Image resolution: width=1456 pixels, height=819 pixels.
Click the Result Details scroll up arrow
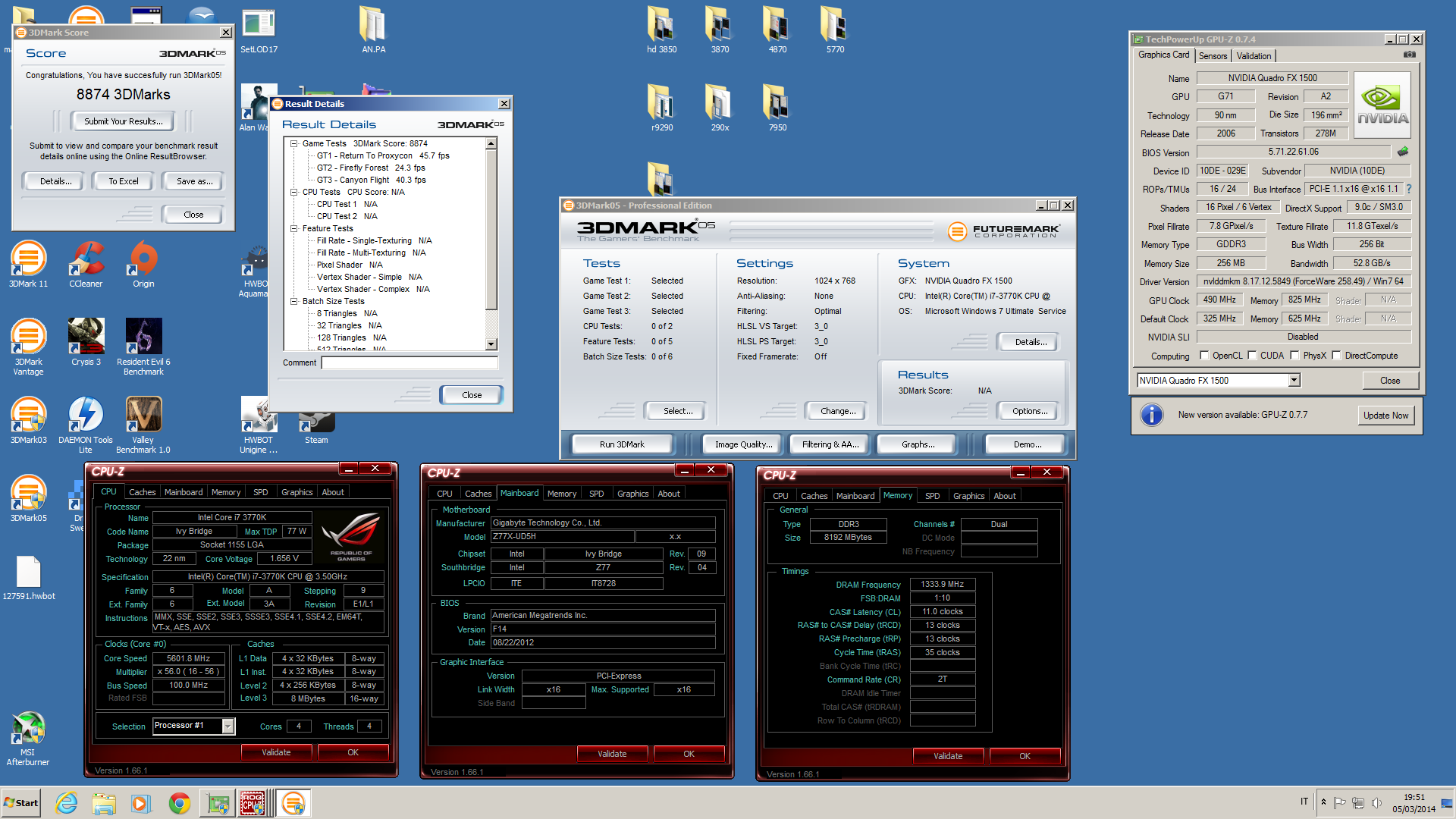(491, 143)
